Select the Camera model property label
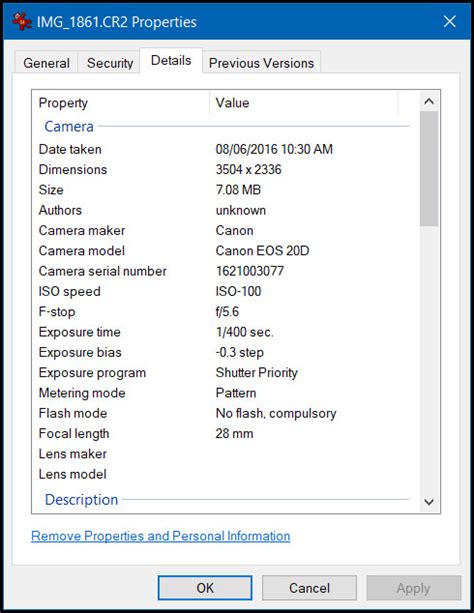This screenshot has width=474, height=613. [x=82, y=251]
